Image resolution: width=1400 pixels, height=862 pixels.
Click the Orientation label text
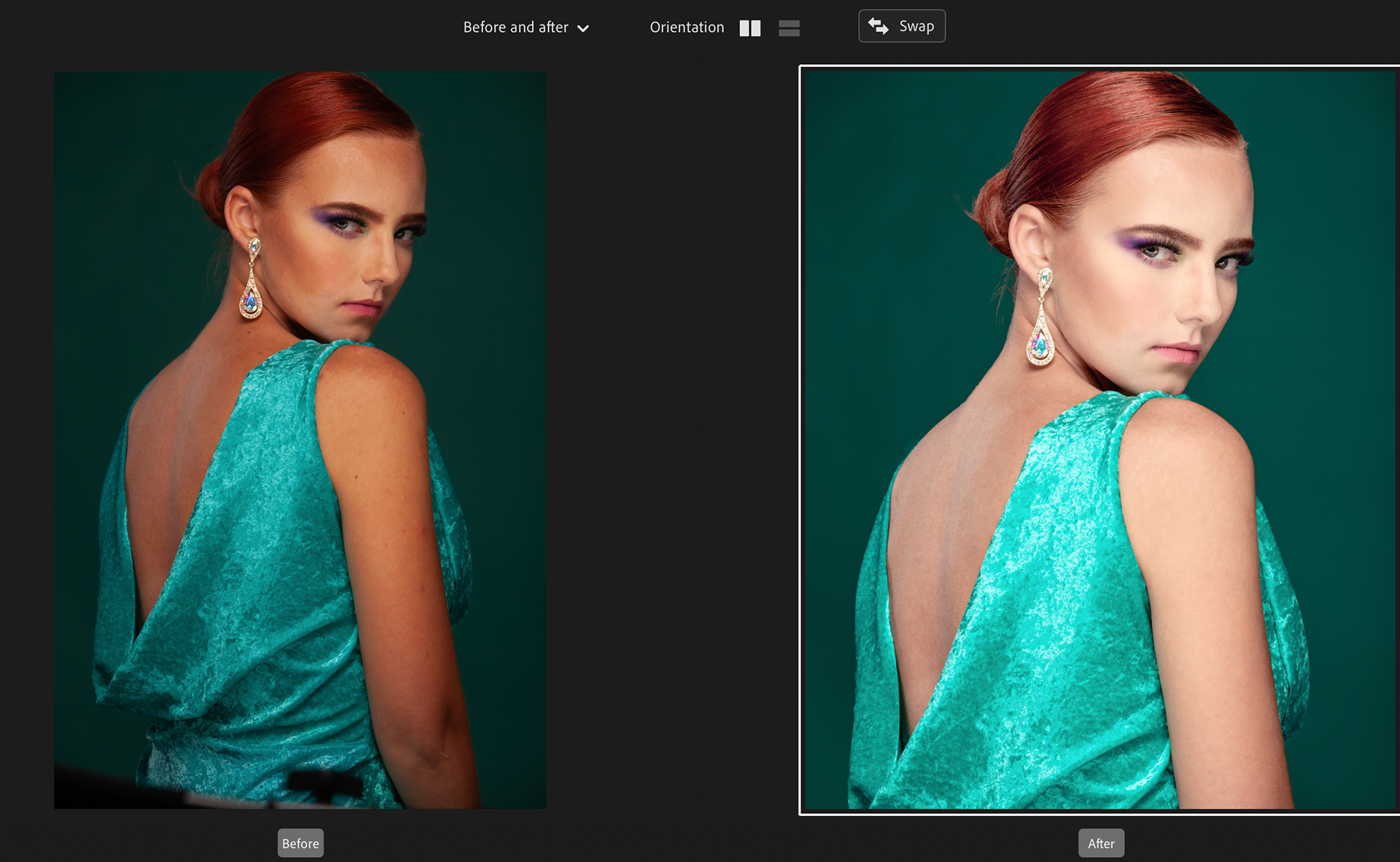point(687,28)
